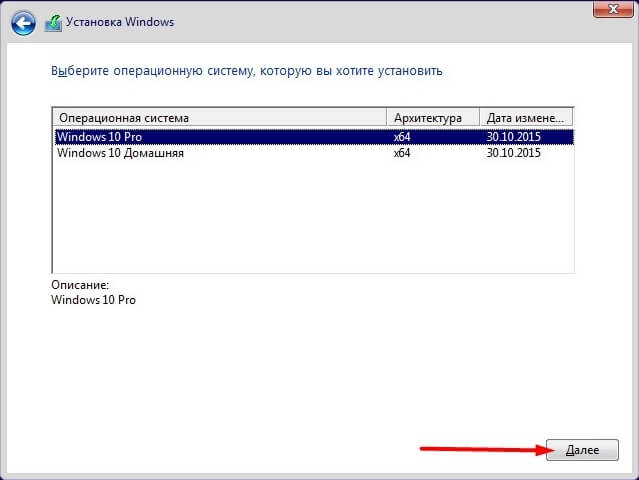639x480 pixels.
Task: Click the 30.10.2015 date in Домашняя row
Action: (513, 153)
